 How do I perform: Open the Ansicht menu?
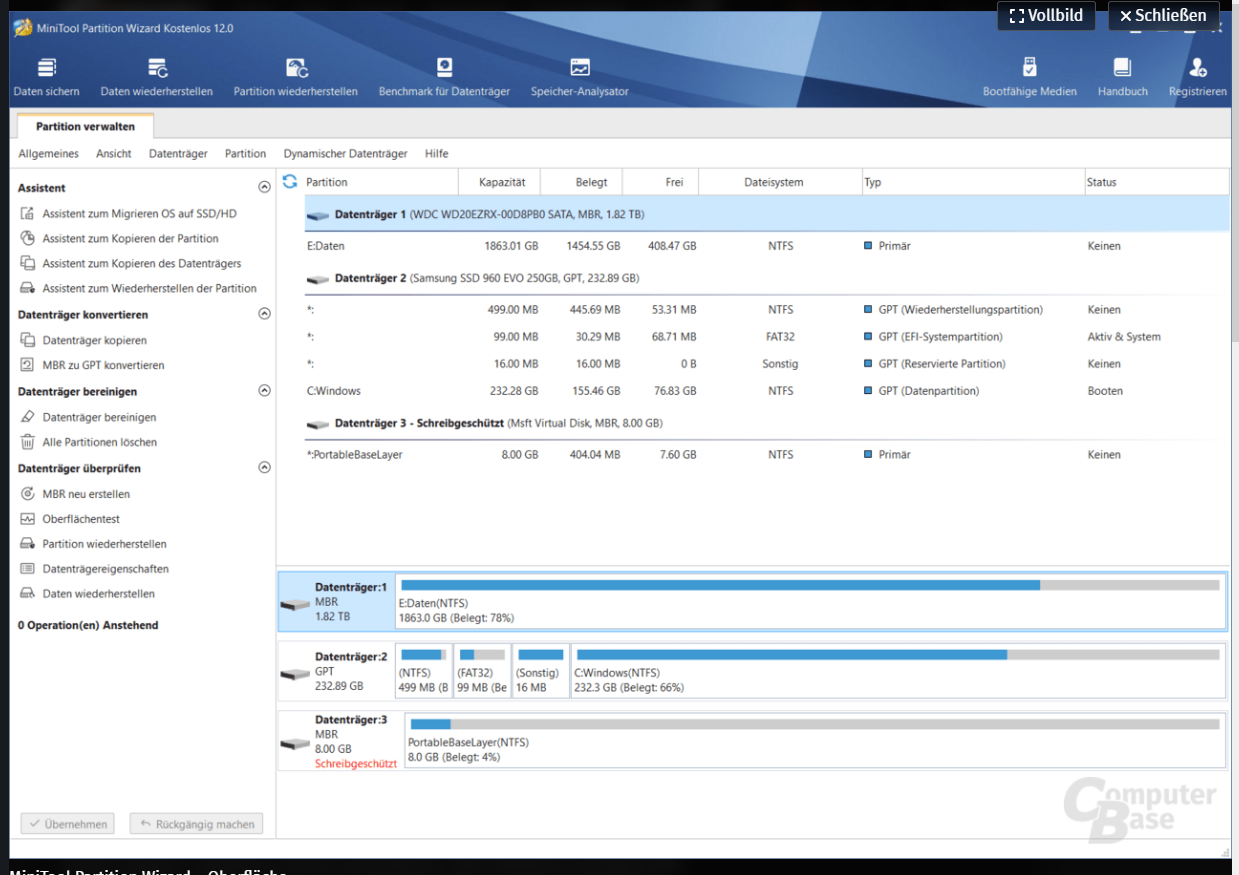[114, 154]
